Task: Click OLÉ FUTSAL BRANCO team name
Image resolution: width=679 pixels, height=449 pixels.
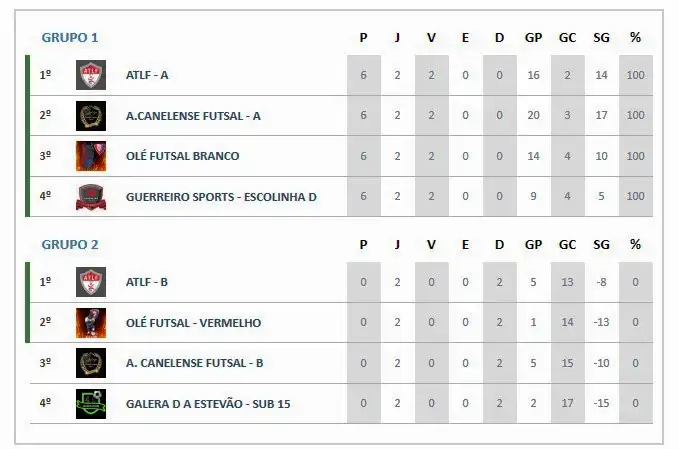Action: pos(182,156)
